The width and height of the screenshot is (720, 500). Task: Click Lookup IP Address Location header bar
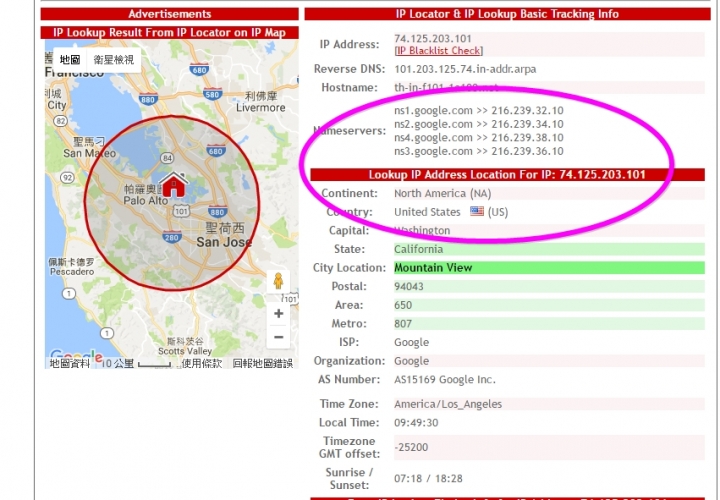coord(507,174)
